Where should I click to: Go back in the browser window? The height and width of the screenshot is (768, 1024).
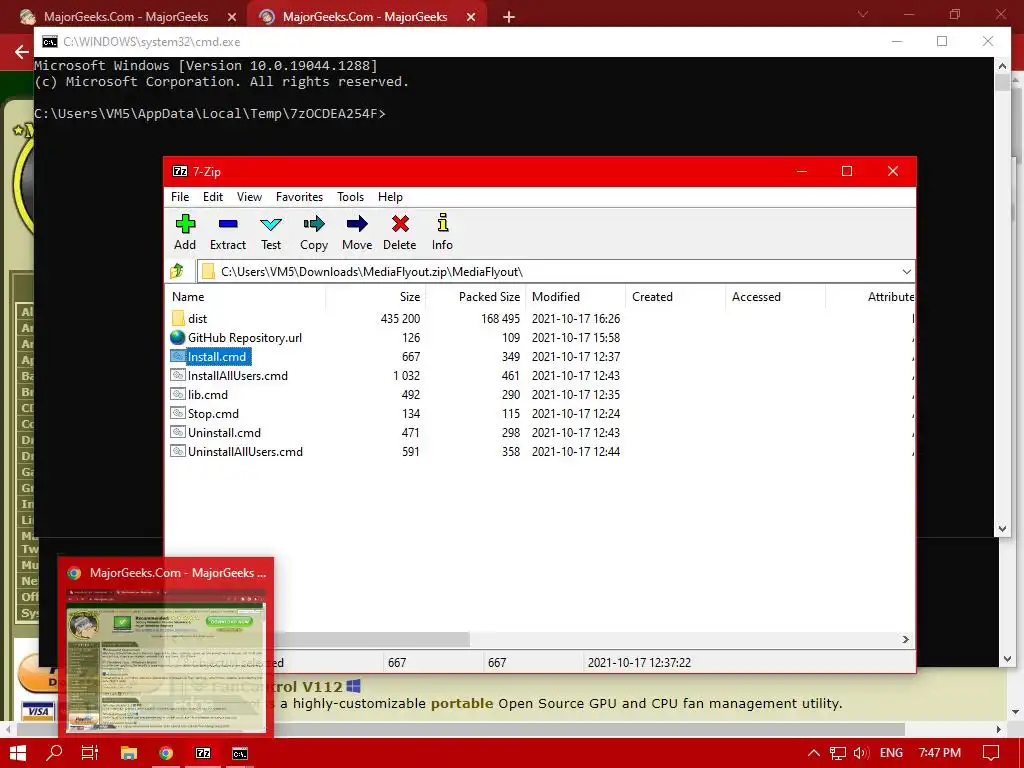coord(22,52)
